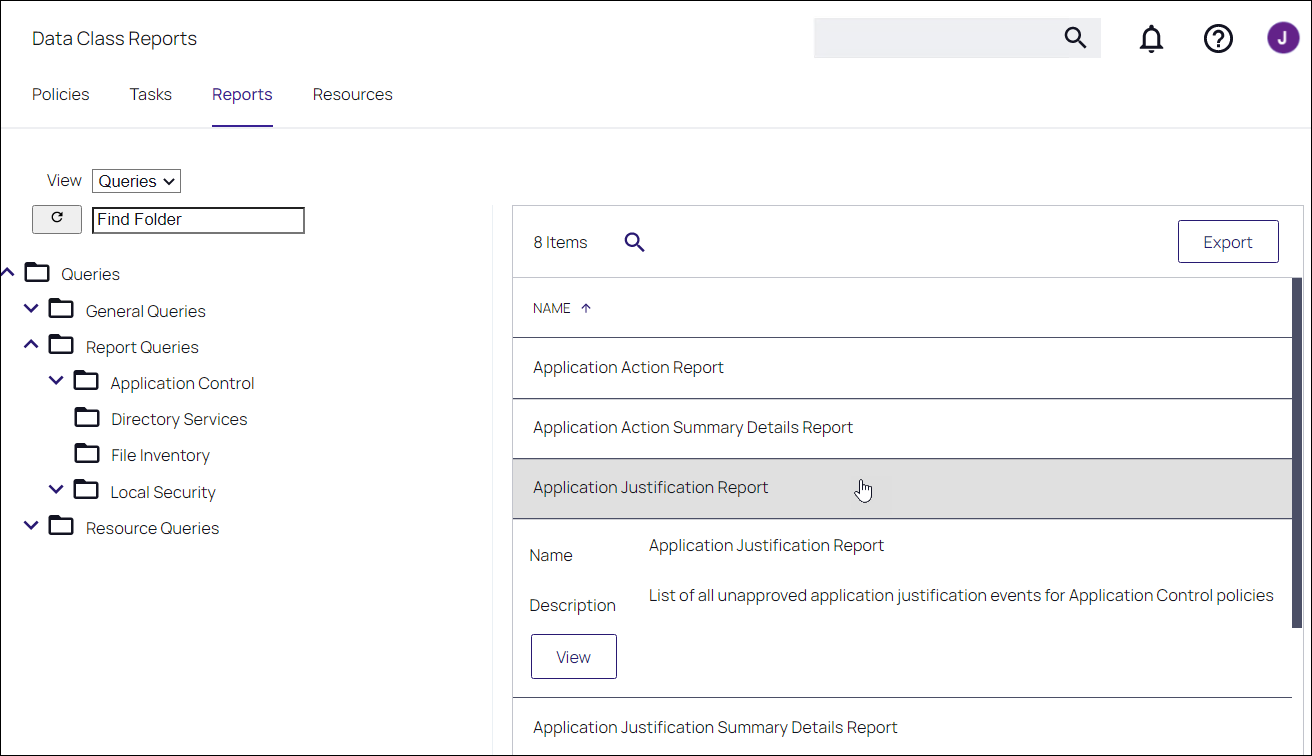
Task: Click the Directory Services folder icon
Action: (x=87, y=417)
